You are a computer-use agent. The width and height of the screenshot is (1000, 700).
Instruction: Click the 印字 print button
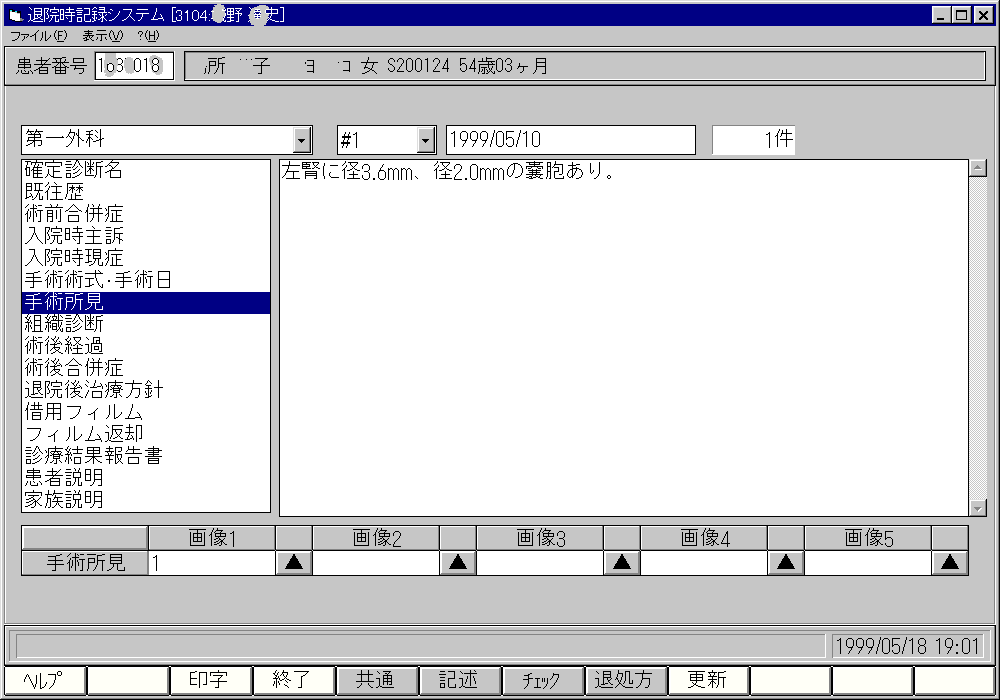209,681
